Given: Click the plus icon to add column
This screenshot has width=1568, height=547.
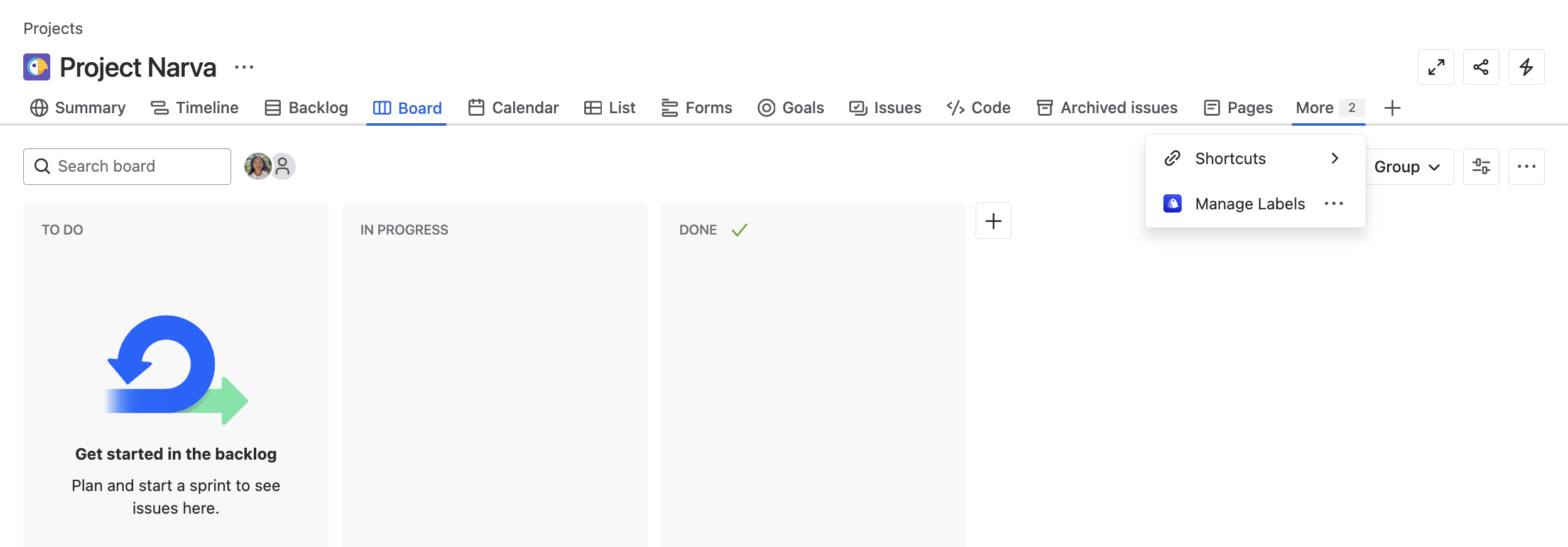Looking at the screenshot, I should point(993,221).
